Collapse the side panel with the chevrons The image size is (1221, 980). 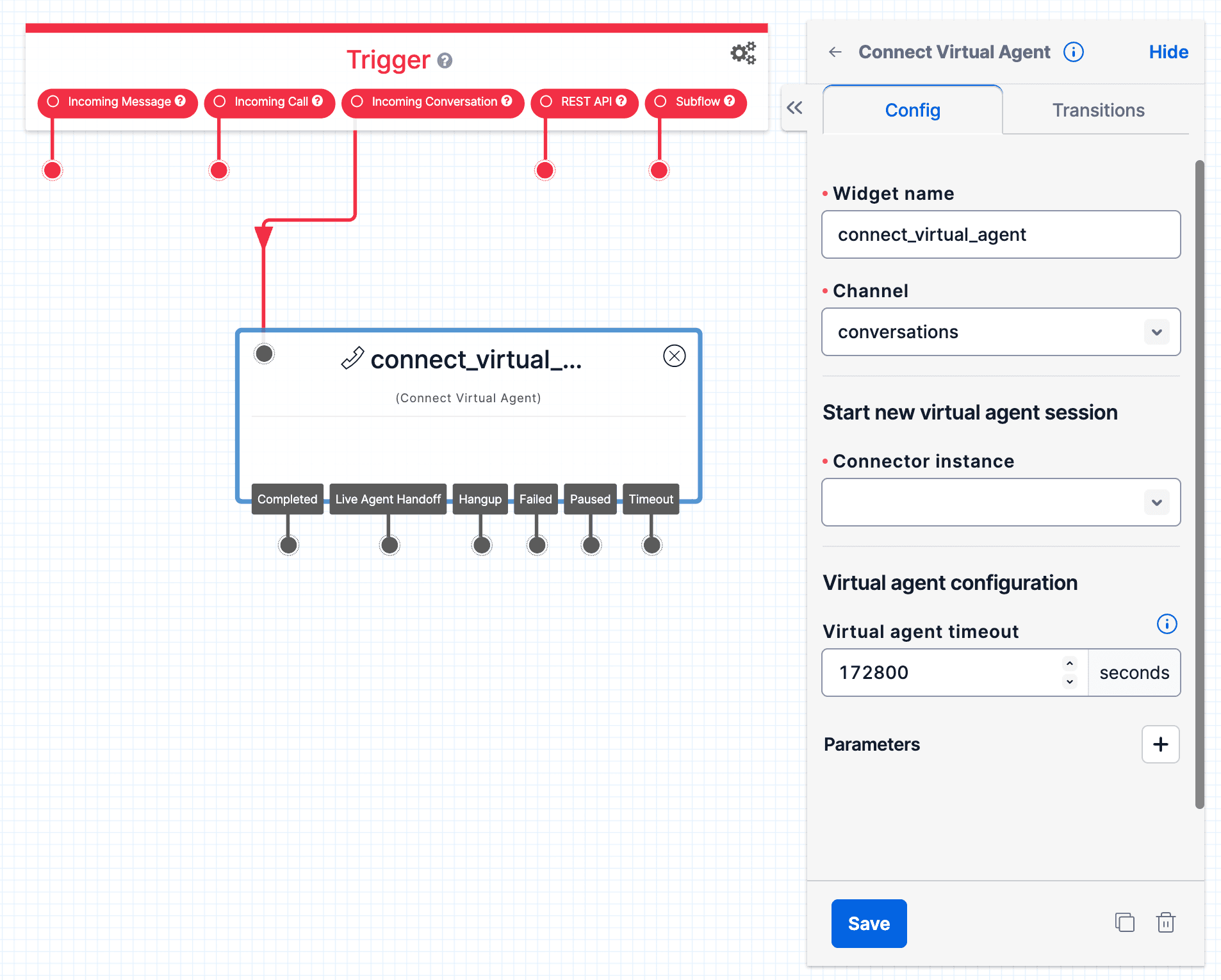pos(794,109)
